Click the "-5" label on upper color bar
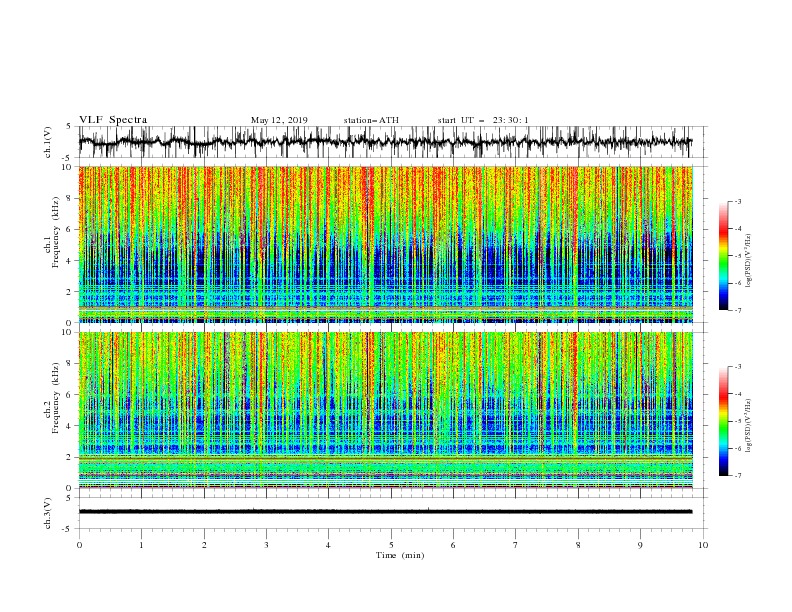Screen dimensions: 792x612 pos(738,256)
